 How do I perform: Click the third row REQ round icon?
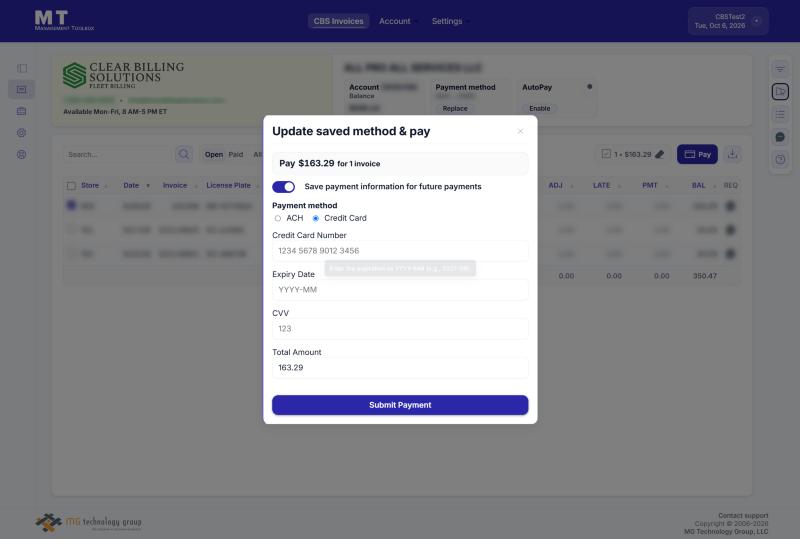(731, 253)
